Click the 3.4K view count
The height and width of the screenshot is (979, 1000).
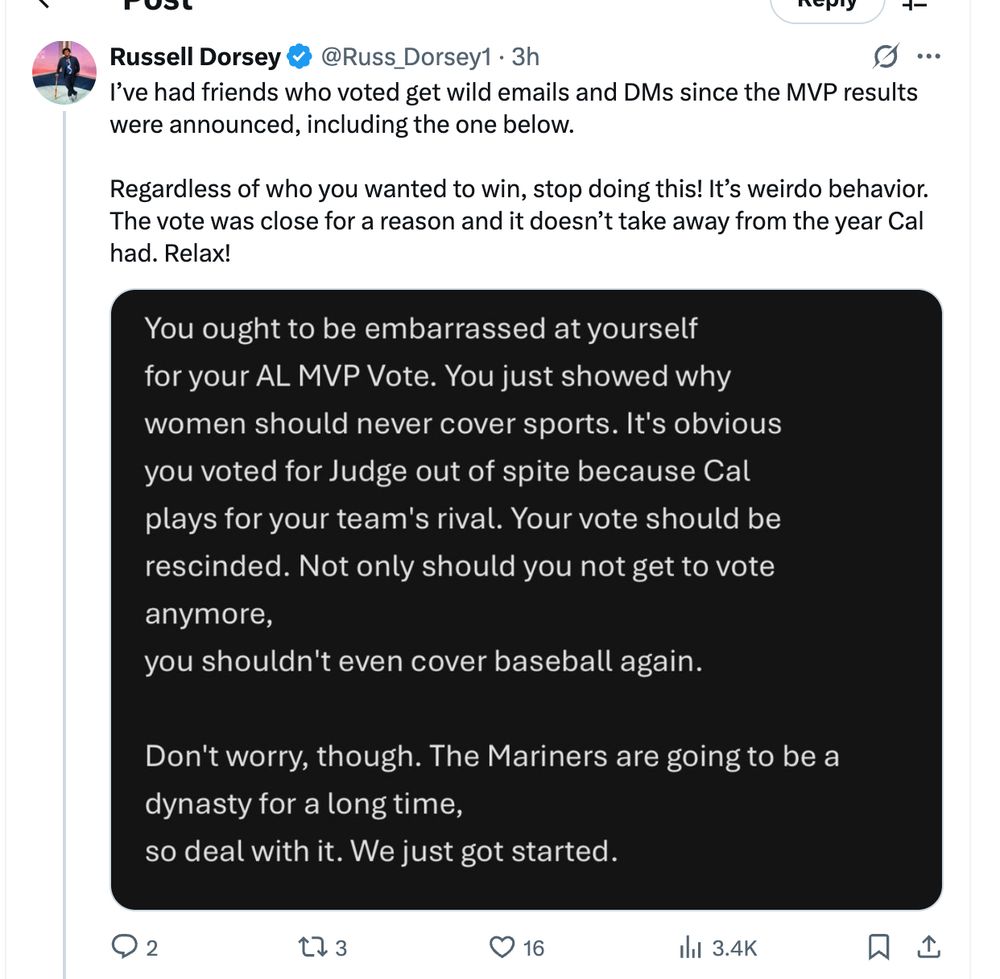tap(734, 947)
